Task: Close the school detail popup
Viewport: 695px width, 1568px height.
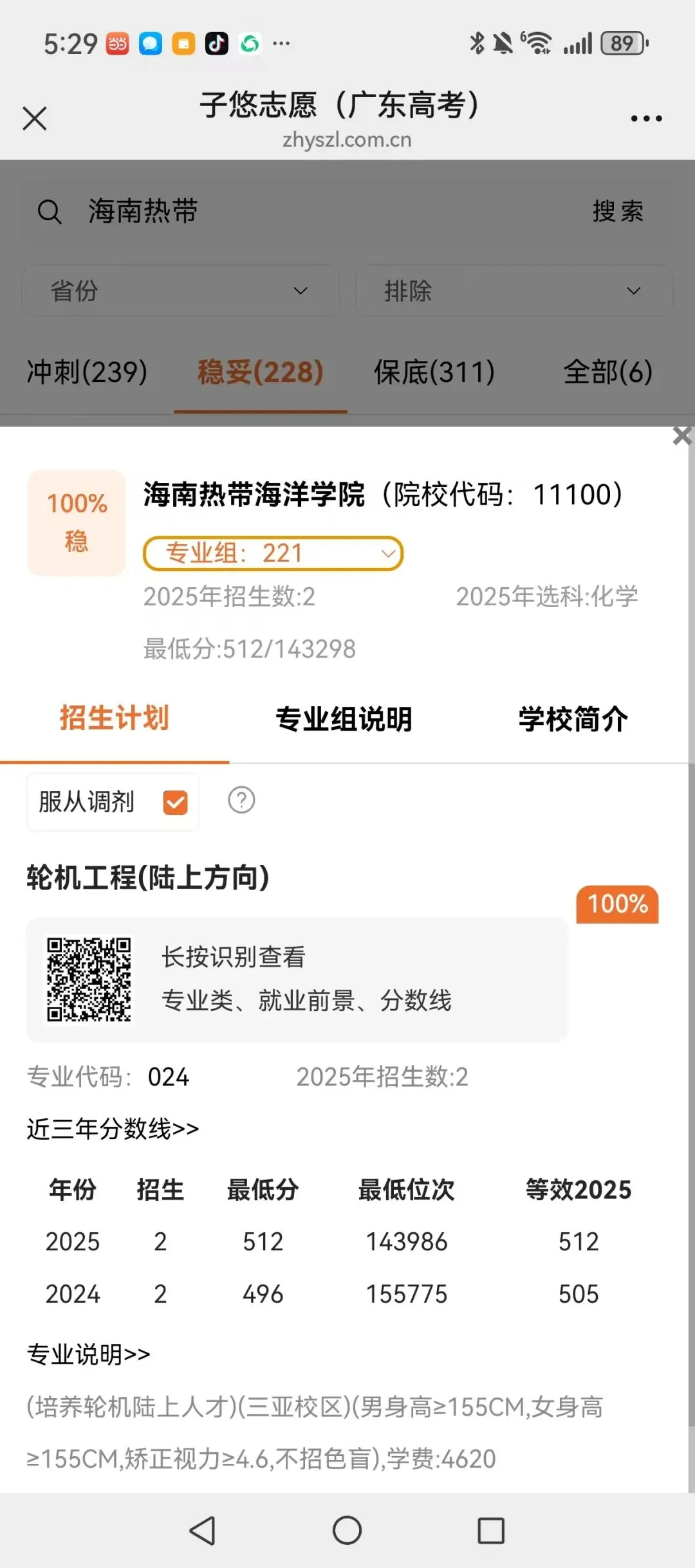Action: (682, 435)
